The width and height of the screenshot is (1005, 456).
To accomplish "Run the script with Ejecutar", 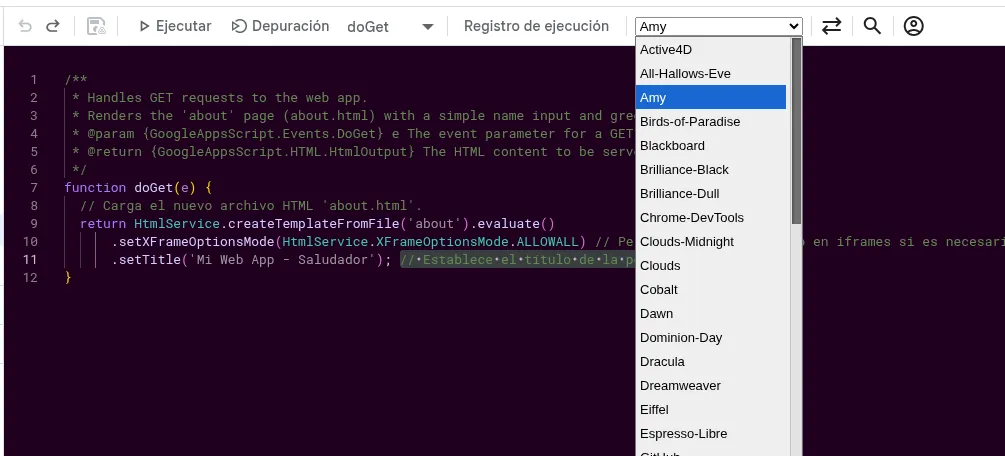I will coord(175,26).
